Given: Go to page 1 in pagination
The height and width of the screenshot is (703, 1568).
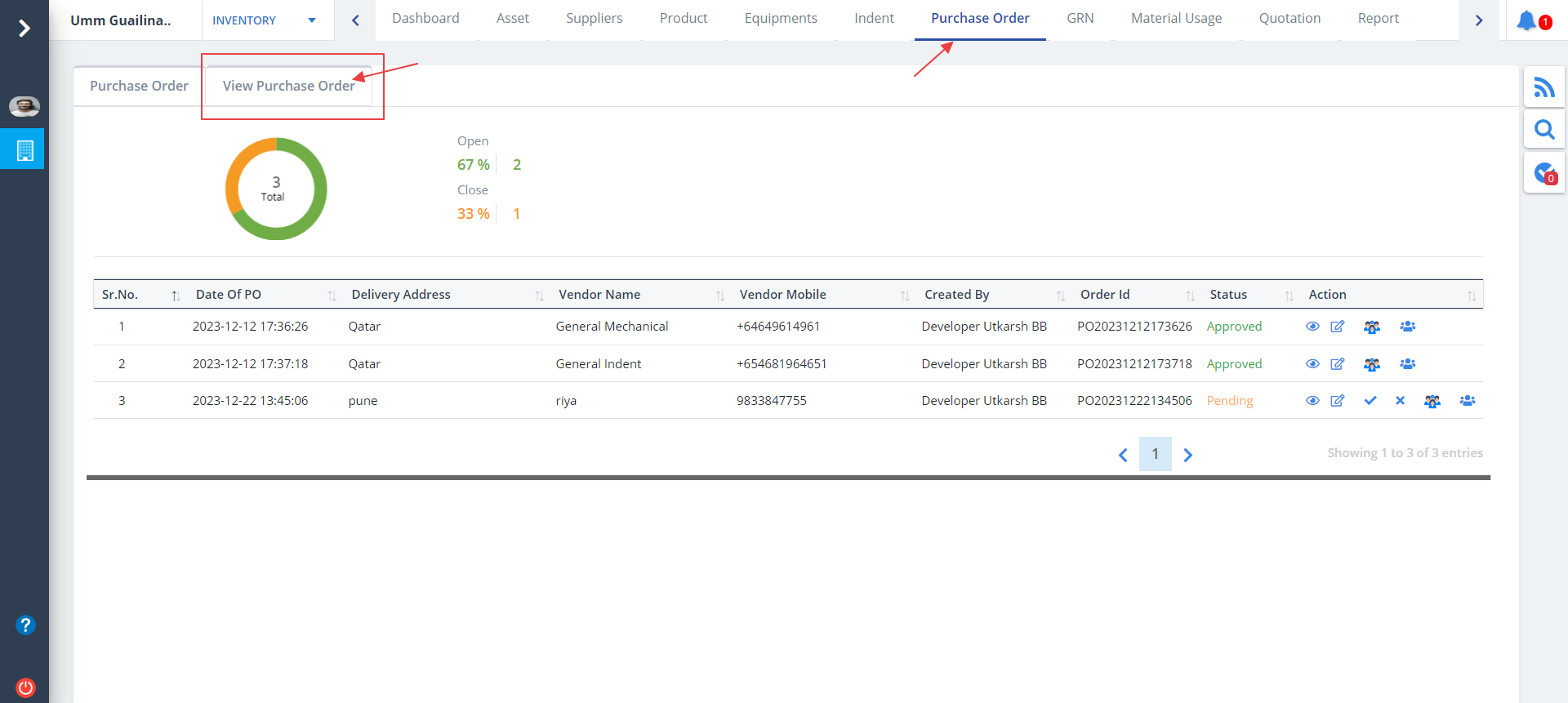Looking at the screenshot, I should point(1155,454).
